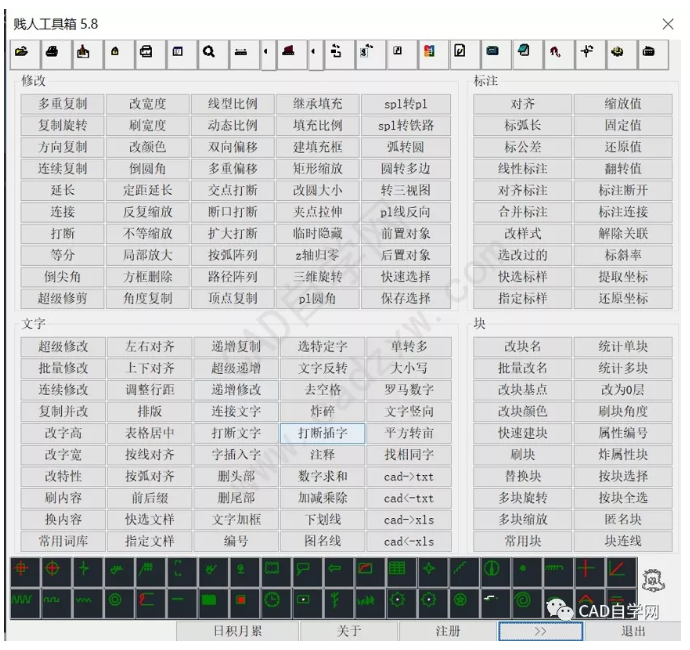This screenshot has width=690, height=650.
Task: Click the open folder icon in toolbar
Action: click(22, 52)
